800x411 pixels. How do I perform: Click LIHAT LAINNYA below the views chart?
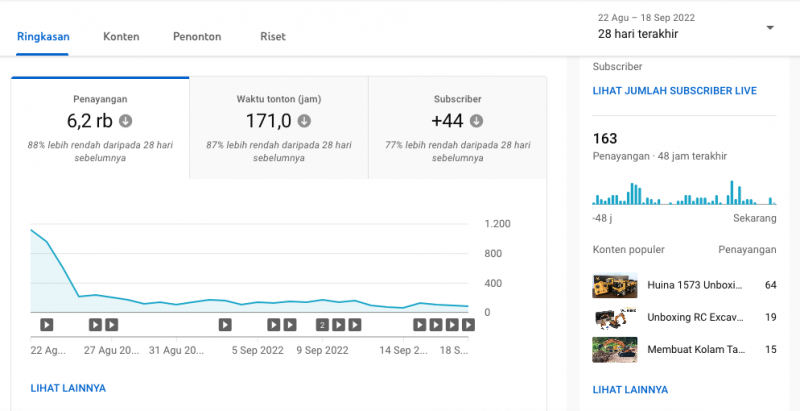click(68, 388)
